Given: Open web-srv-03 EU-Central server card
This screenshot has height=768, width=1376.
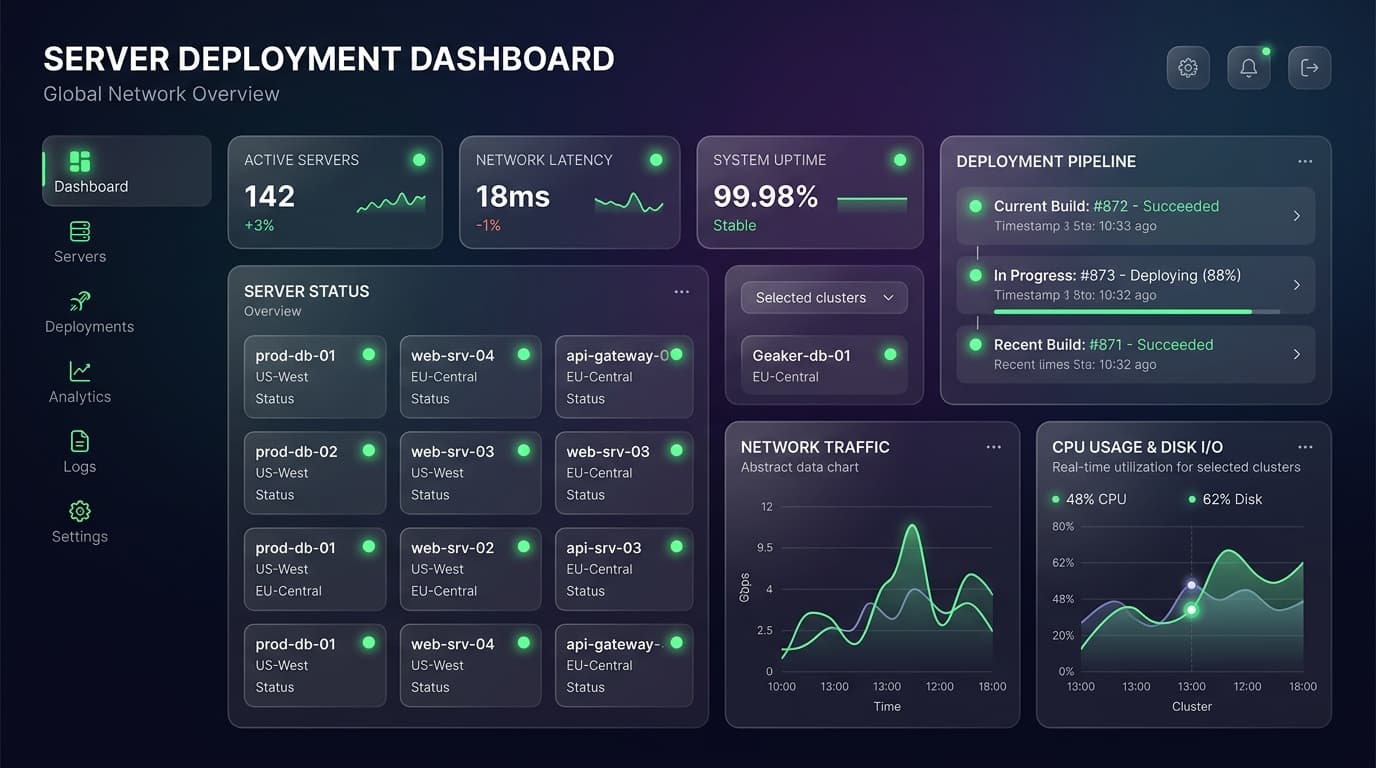Looking at the screenshot, I should [624, 473].
